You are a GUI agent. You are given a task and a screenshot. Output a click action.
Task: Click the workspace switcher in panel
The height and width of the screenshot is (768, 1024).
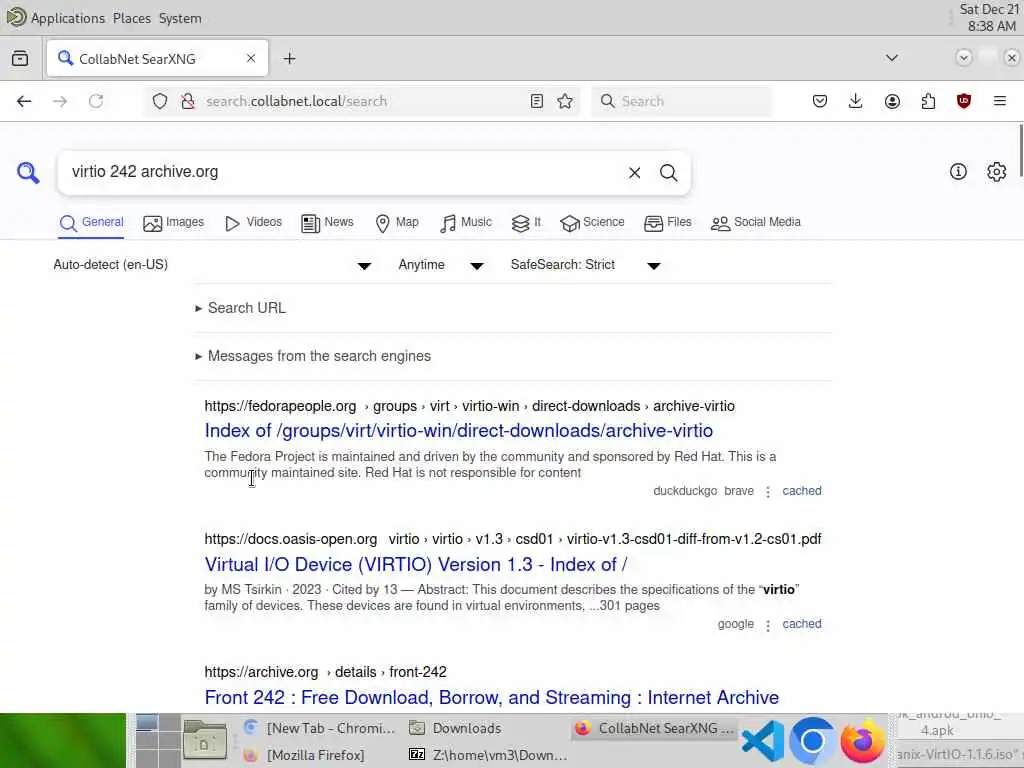(158, 741)
